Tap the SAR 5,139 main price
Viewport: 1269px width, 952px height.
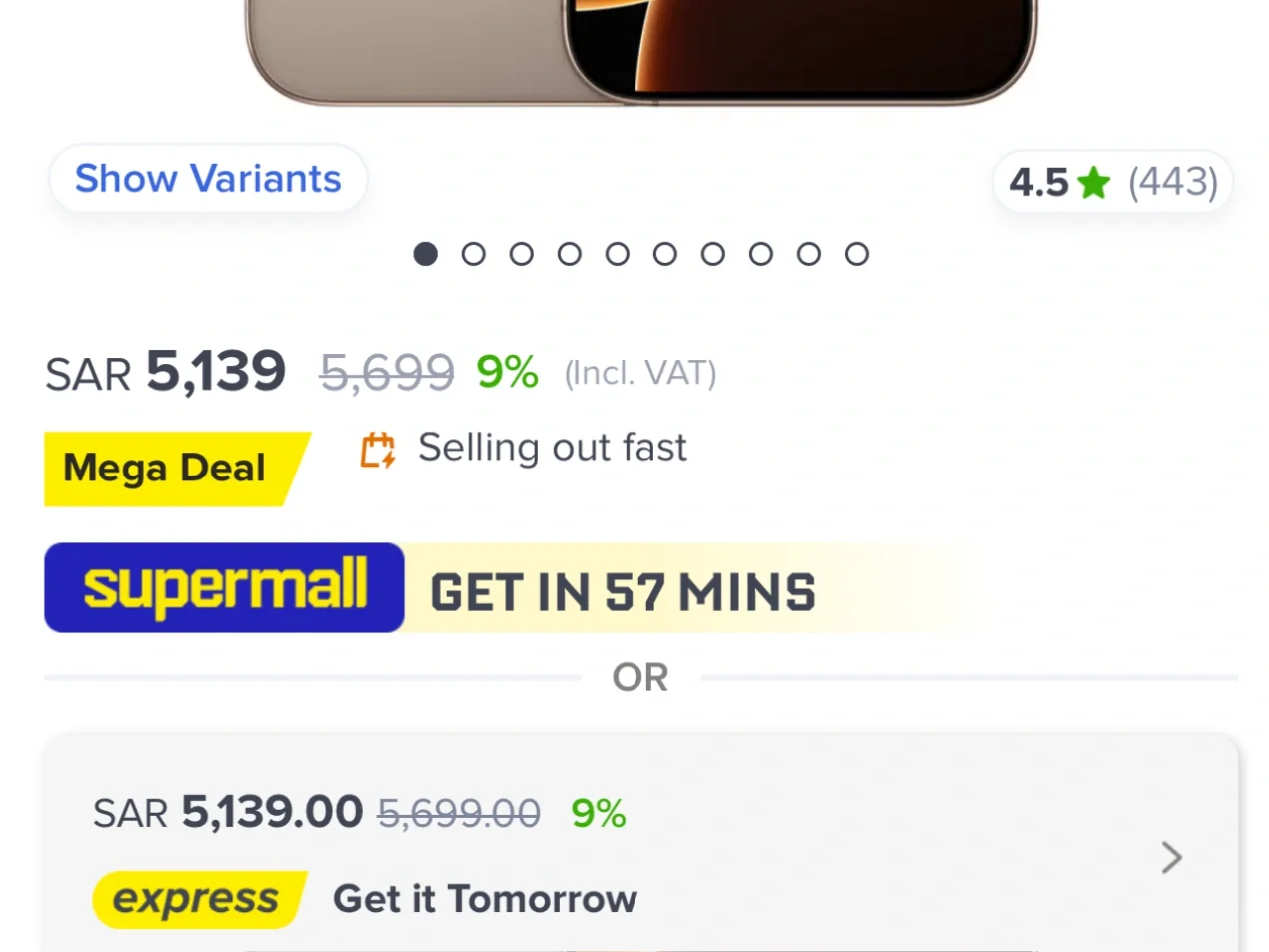pyautogui.click(x=166, y=372)
